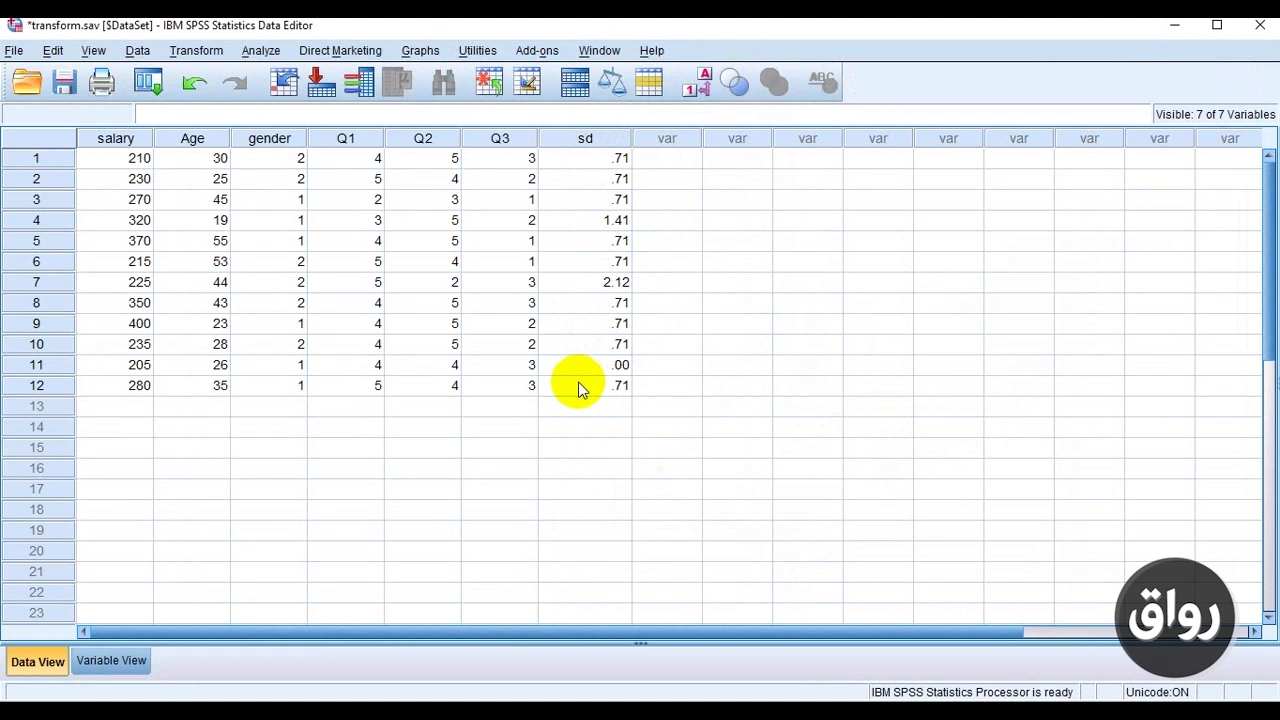This screenshot has height=720, width=1280.
Task: Open a data document via folder icon
Action: pyautogui.click(x=27, y=82)
